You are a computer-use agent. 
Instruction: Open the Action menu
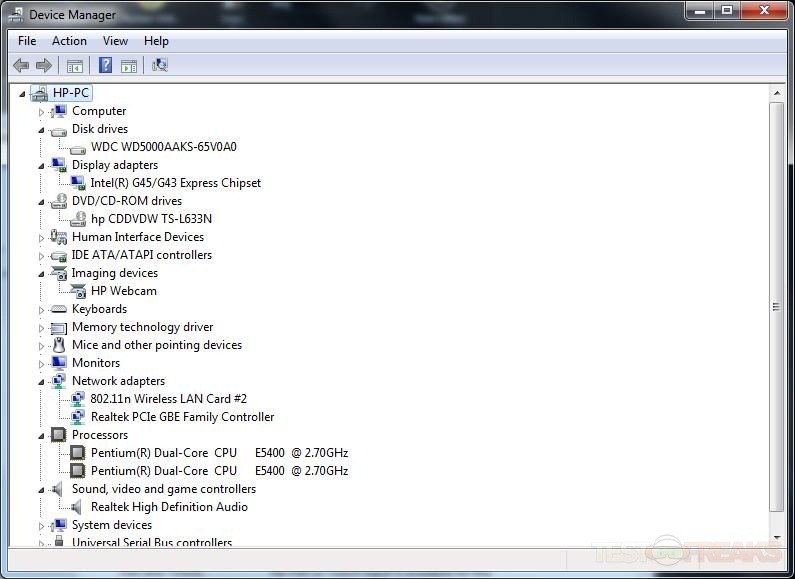(x=69, y=41)
